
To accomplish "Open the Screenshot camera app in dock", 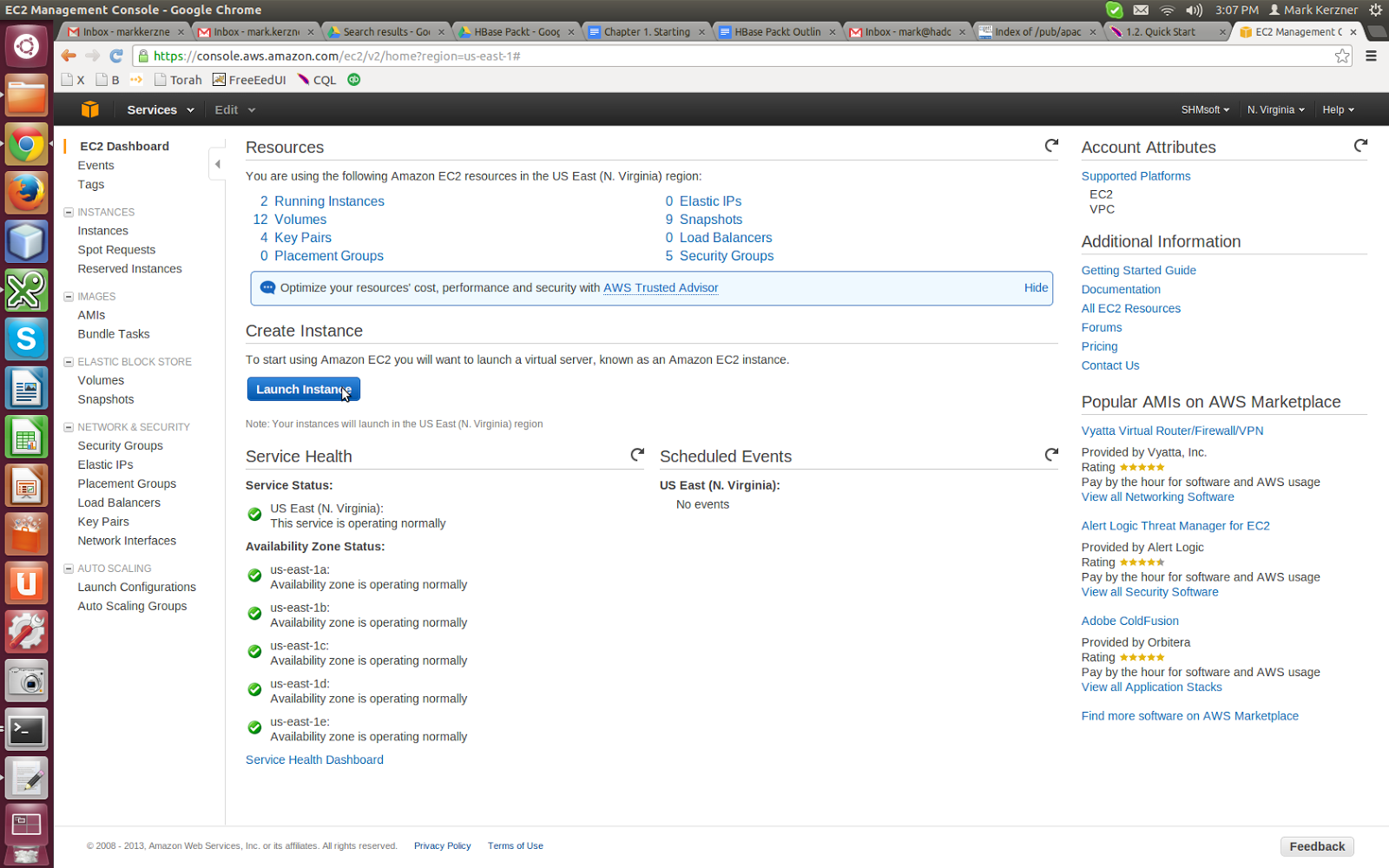I will click(x=26, y=681).
